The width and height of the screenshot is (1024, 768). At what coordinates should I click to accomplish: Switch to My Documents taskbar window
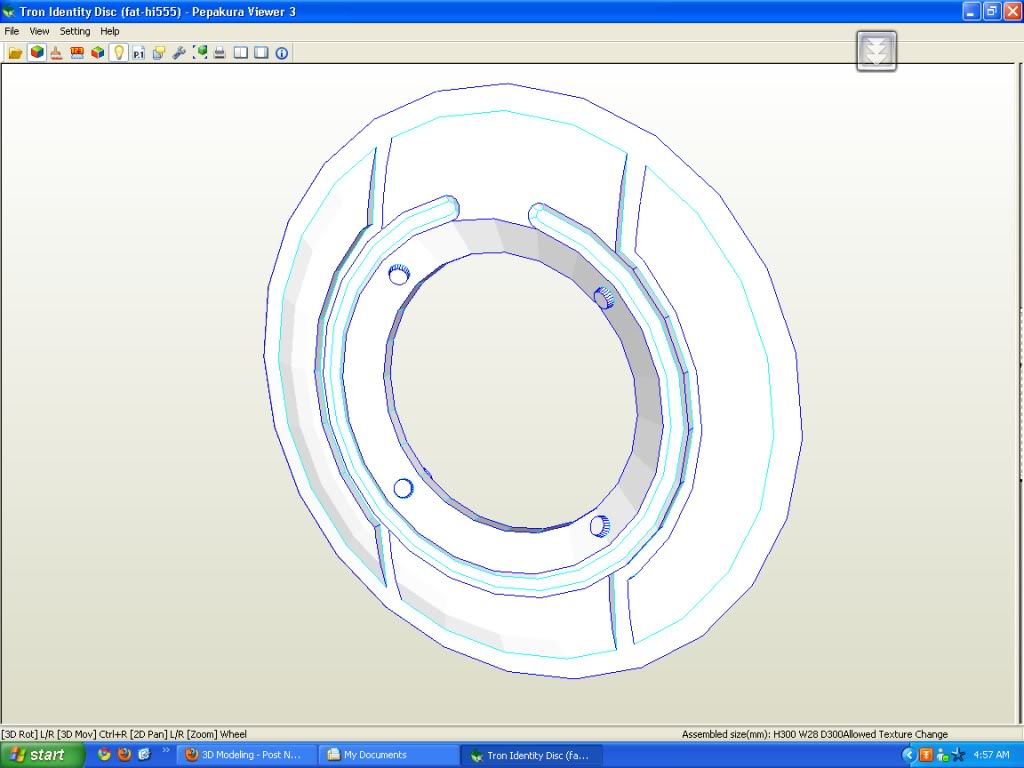389,755
